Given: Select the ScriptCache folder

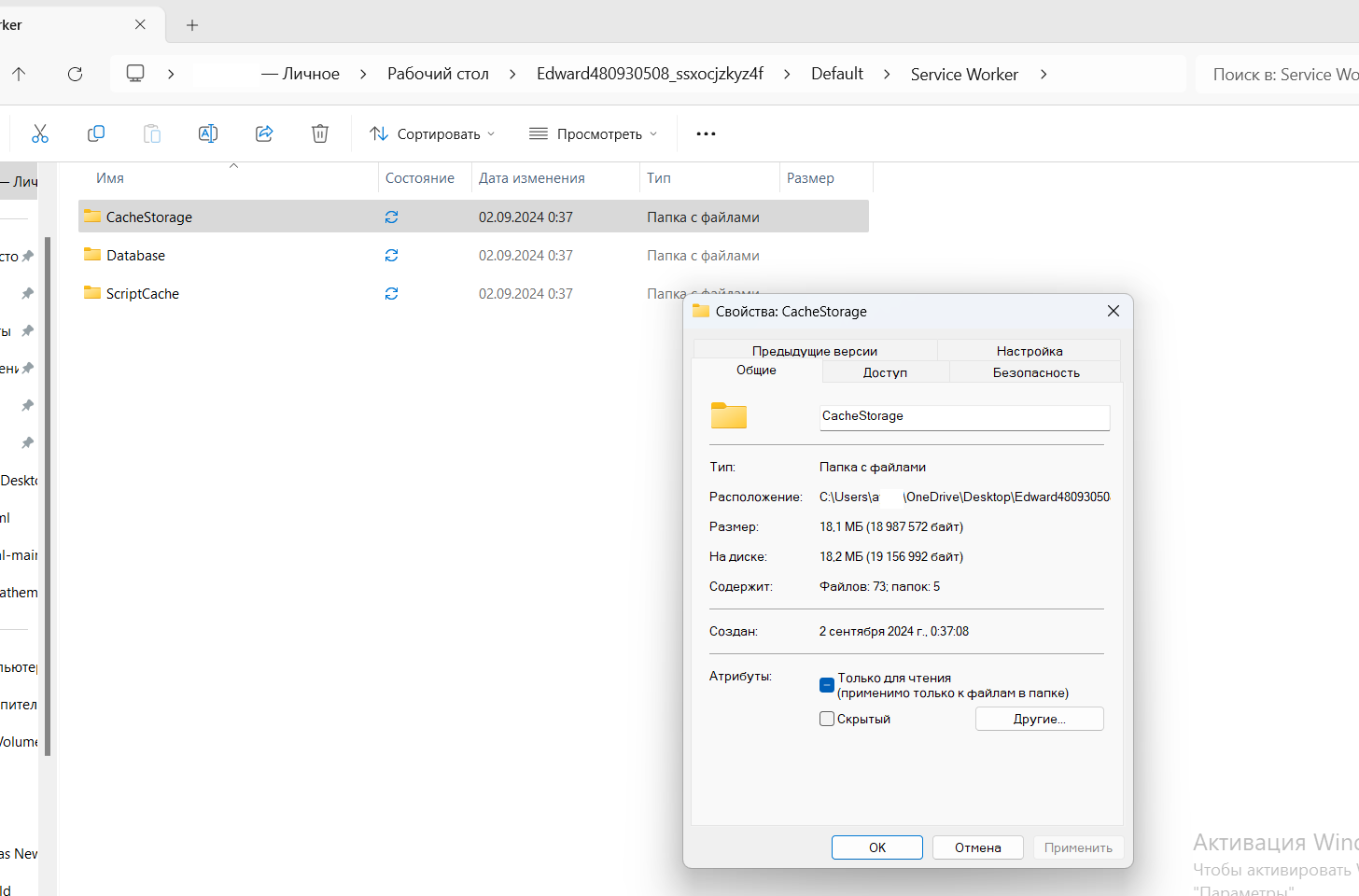Looking at the screenshot, I should (x=143, y=293).
